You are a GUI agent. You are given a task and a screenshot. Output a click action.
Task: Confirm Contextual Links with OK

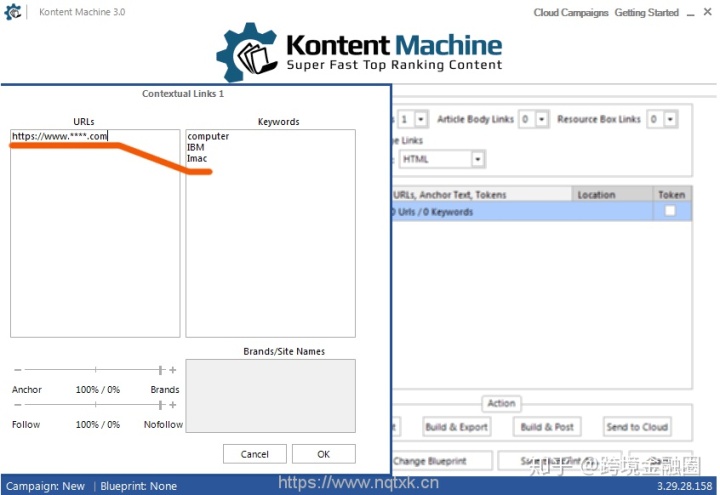[x=324, y=454]
